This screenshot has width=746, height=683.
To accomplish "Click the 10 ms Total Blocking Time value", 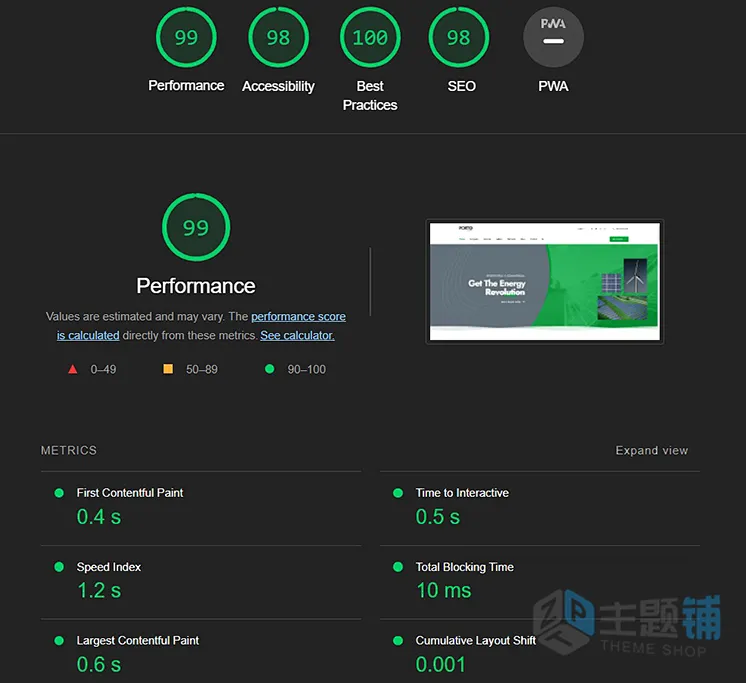I will click(444, 591).
